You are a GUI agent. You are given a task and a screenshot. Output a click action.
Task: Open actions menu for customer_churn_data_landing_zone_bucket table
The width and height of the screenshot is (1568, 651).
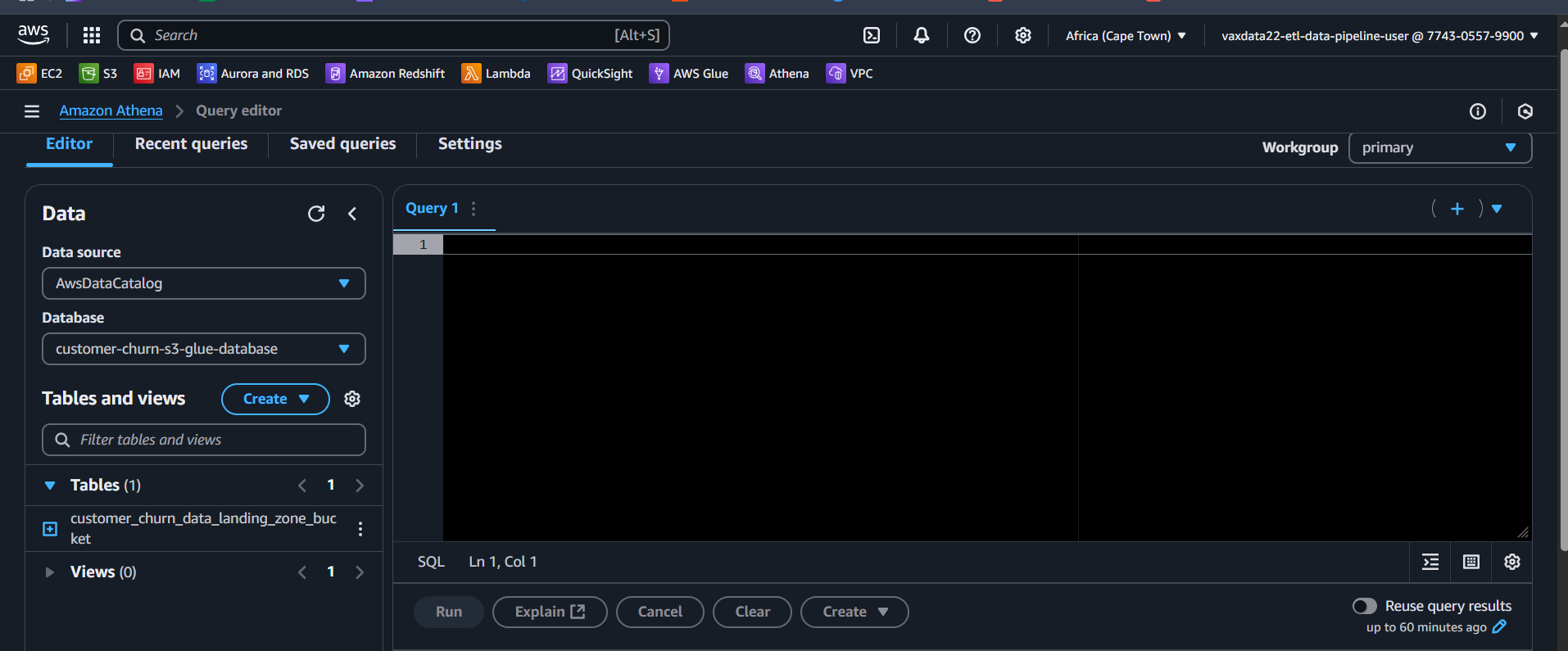360,529
